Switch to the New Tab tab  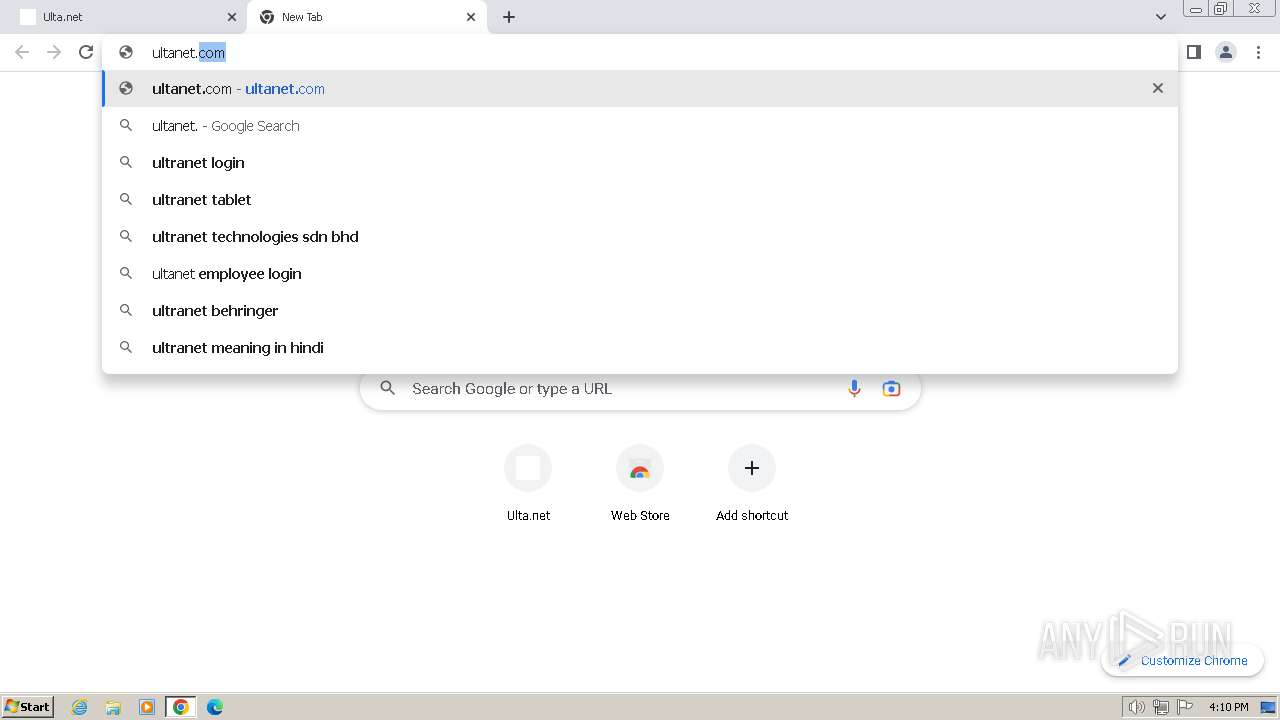coord(367,17)
